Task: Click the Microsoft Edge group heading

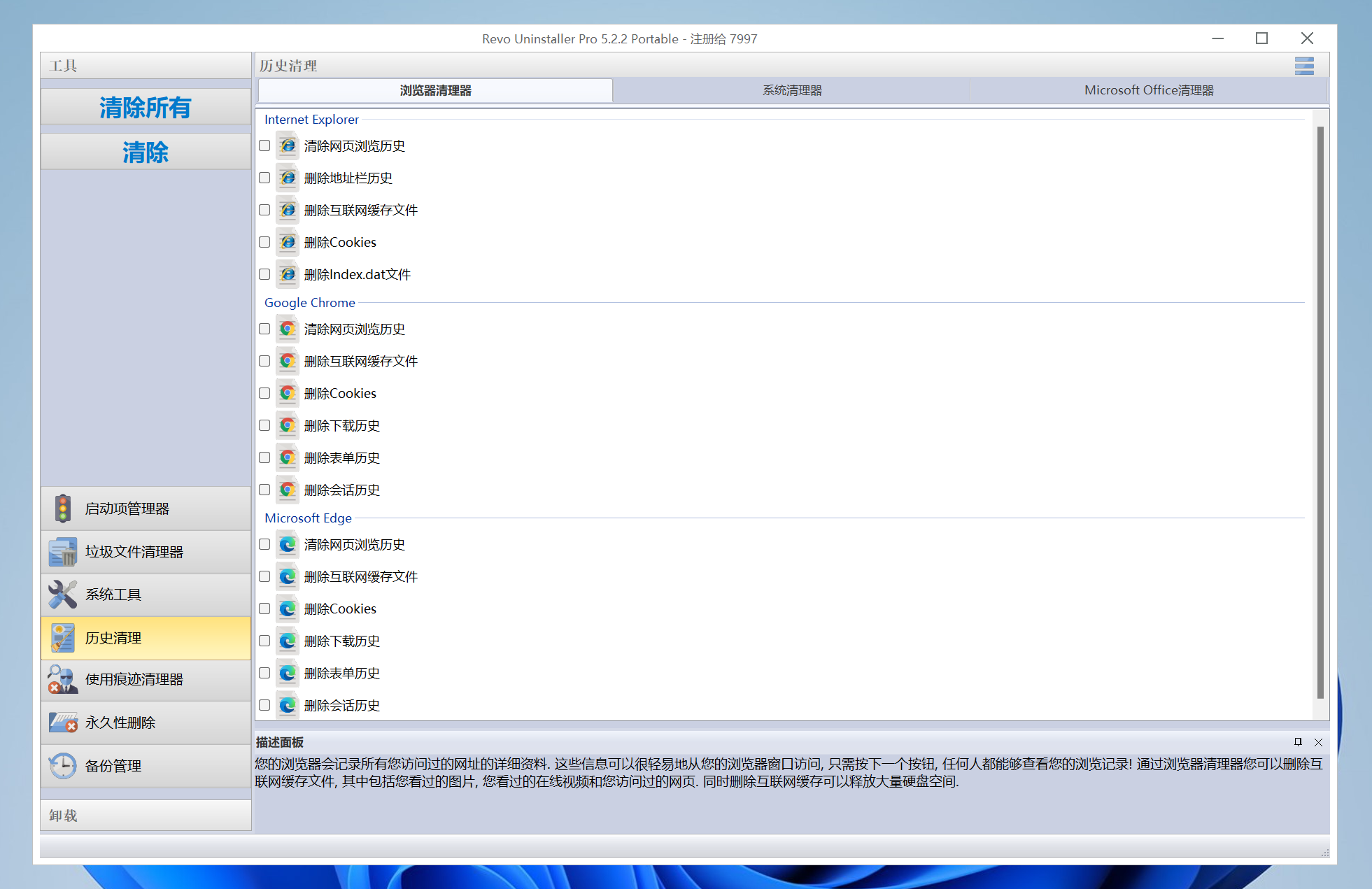Action: click(x=308, y=518)
